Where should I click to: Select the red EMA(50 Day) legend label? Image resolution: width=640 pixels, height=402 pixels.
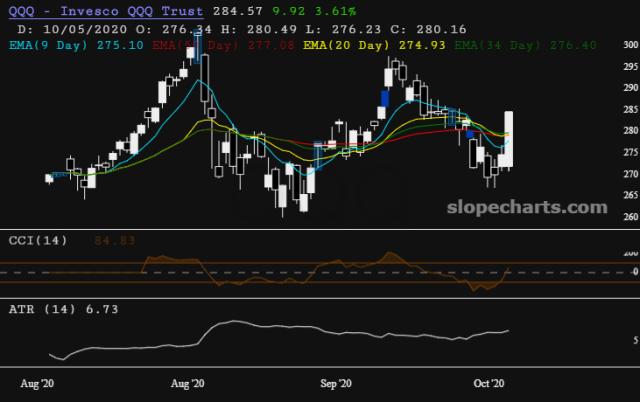pos(223,45)
